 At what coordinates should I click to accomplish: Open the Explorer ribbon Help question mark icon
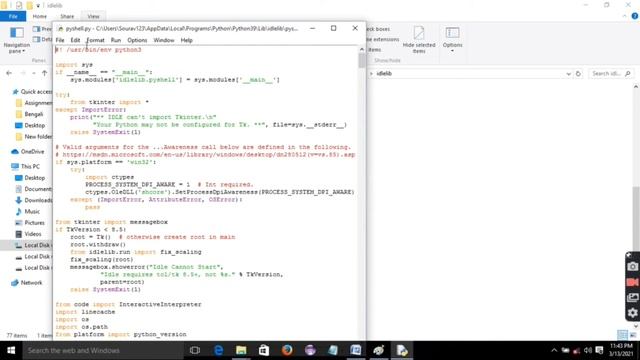(634, 16)
